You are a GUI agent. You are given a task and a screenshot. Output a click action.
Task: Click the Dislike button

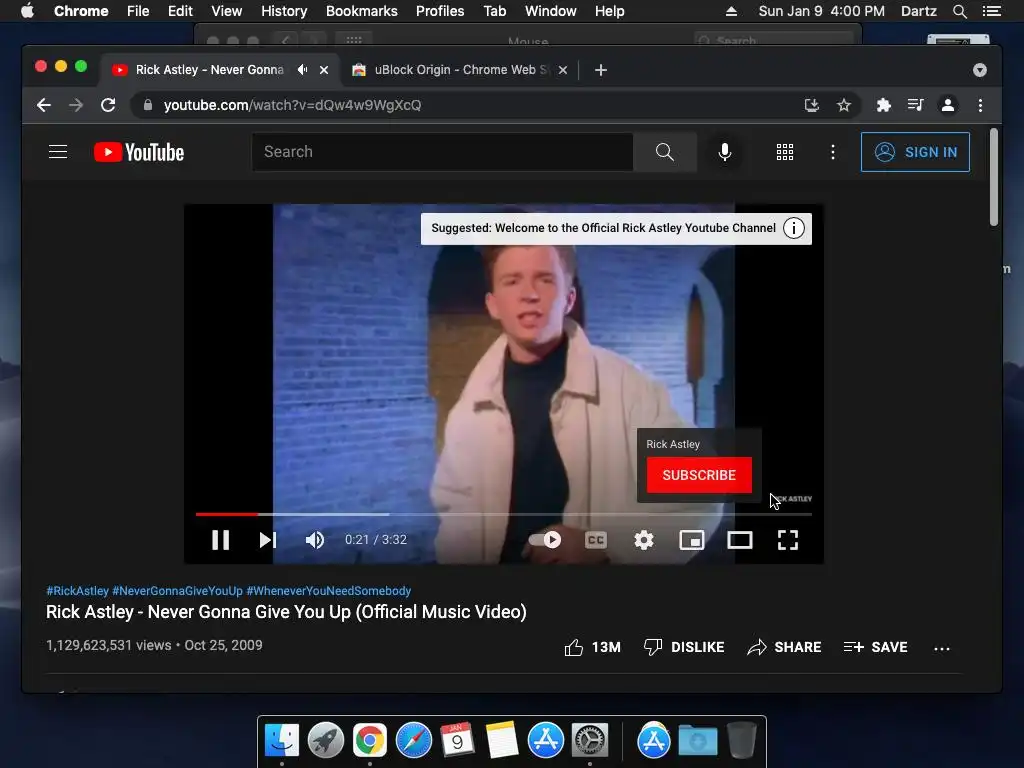tap(684, 647)
